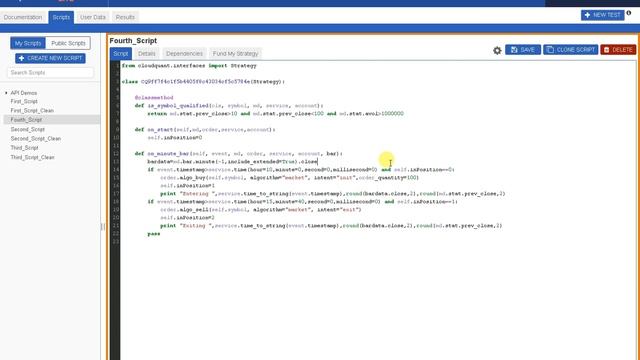Collapse the API Demos folder

(6, 93)
